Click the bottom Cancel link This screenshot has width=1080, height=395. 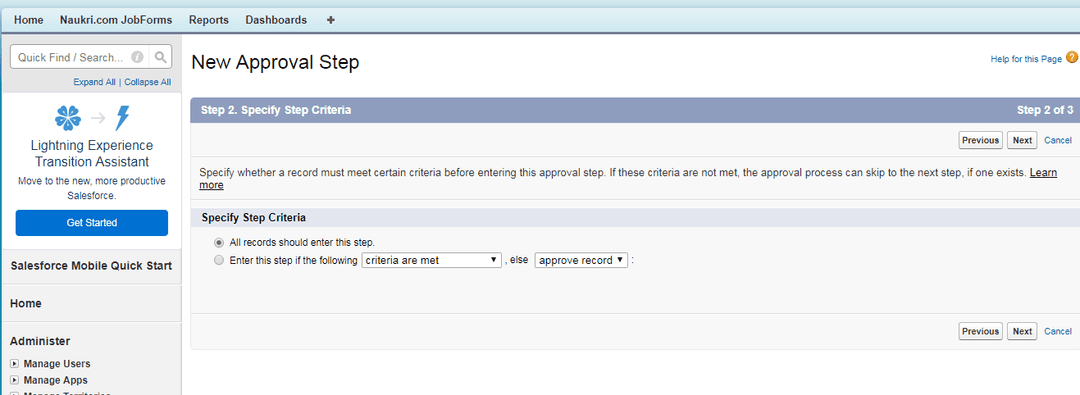point(1058,332)
